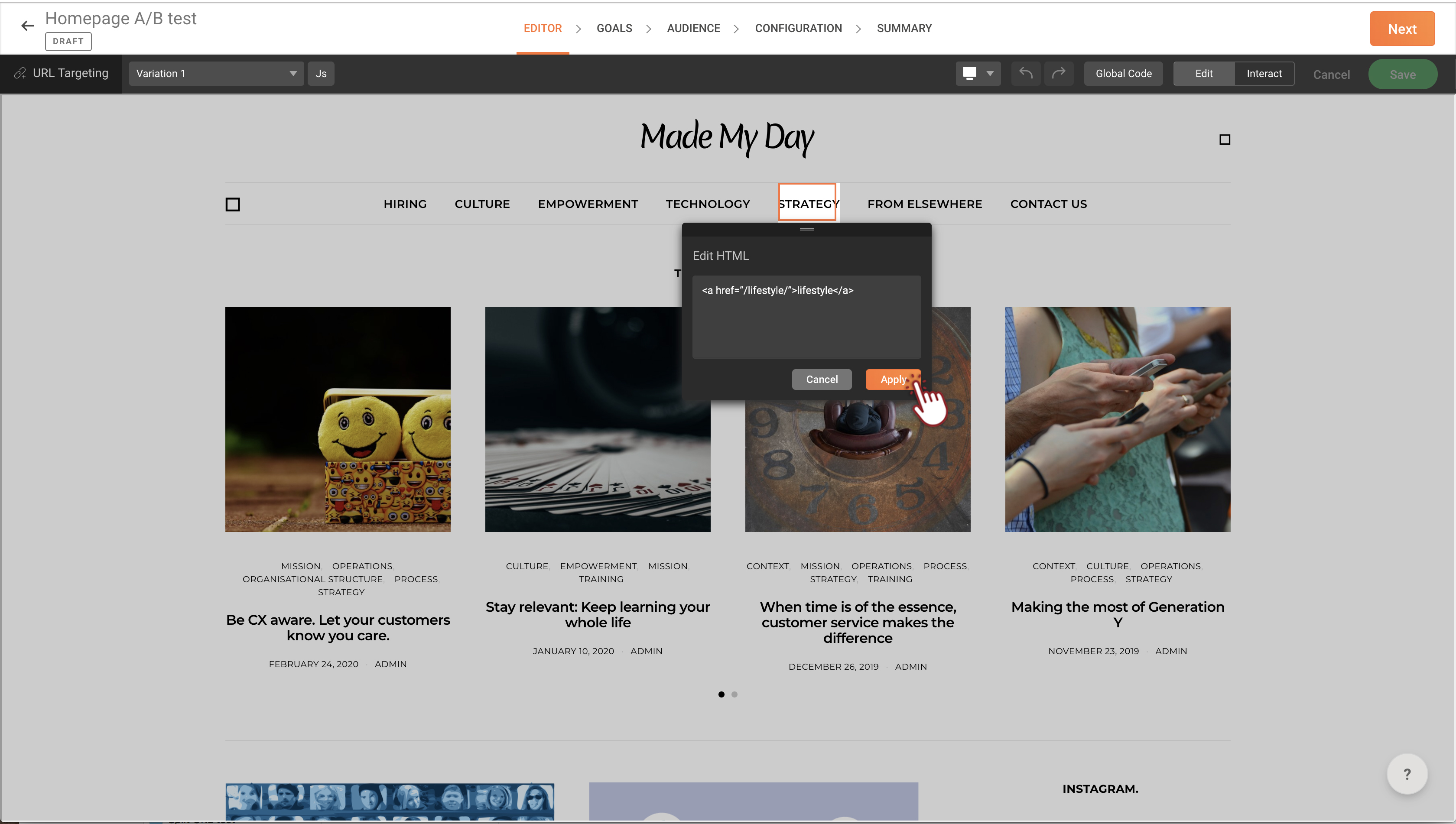Image resolution: width=1456 pixels, height=824 pixels.
Task: Click the redo arrow icon
Action: 1059,74
